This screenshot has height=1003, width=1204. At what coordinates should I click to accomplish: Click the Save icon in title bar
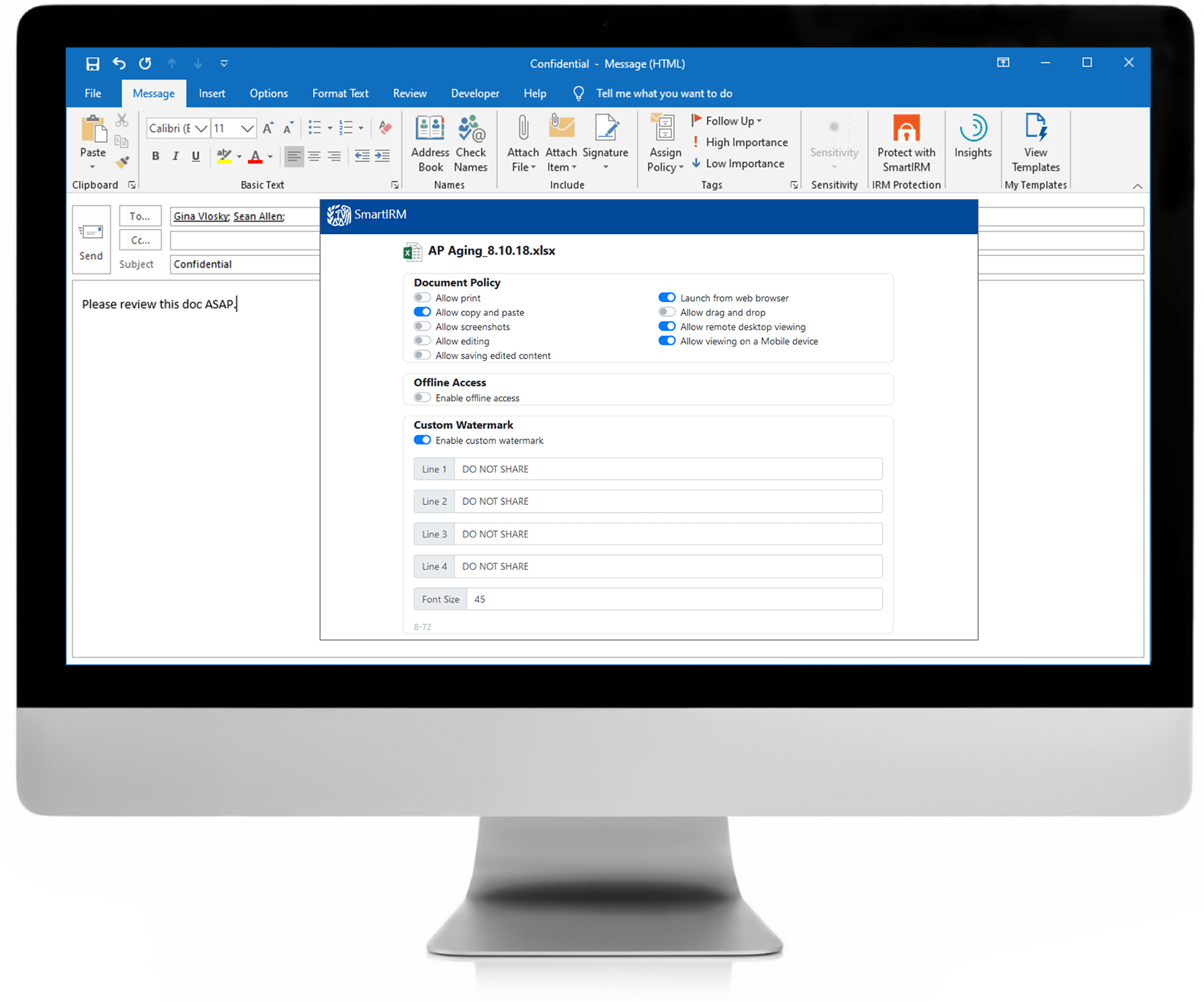93,64
